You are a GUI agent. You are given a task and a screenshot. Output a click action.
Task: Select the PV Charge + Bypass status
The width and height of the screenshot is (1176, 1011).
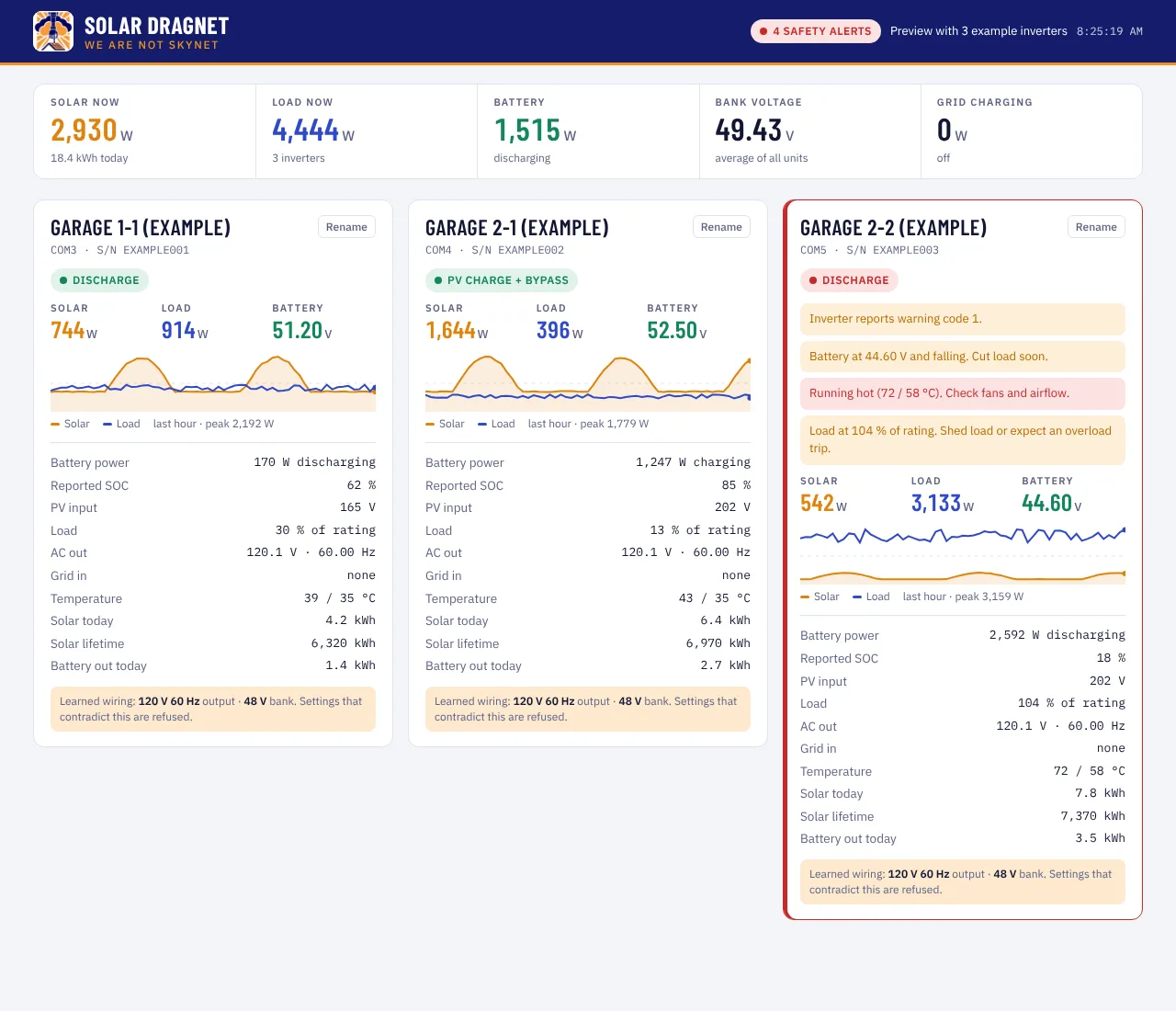pos(502,280)
